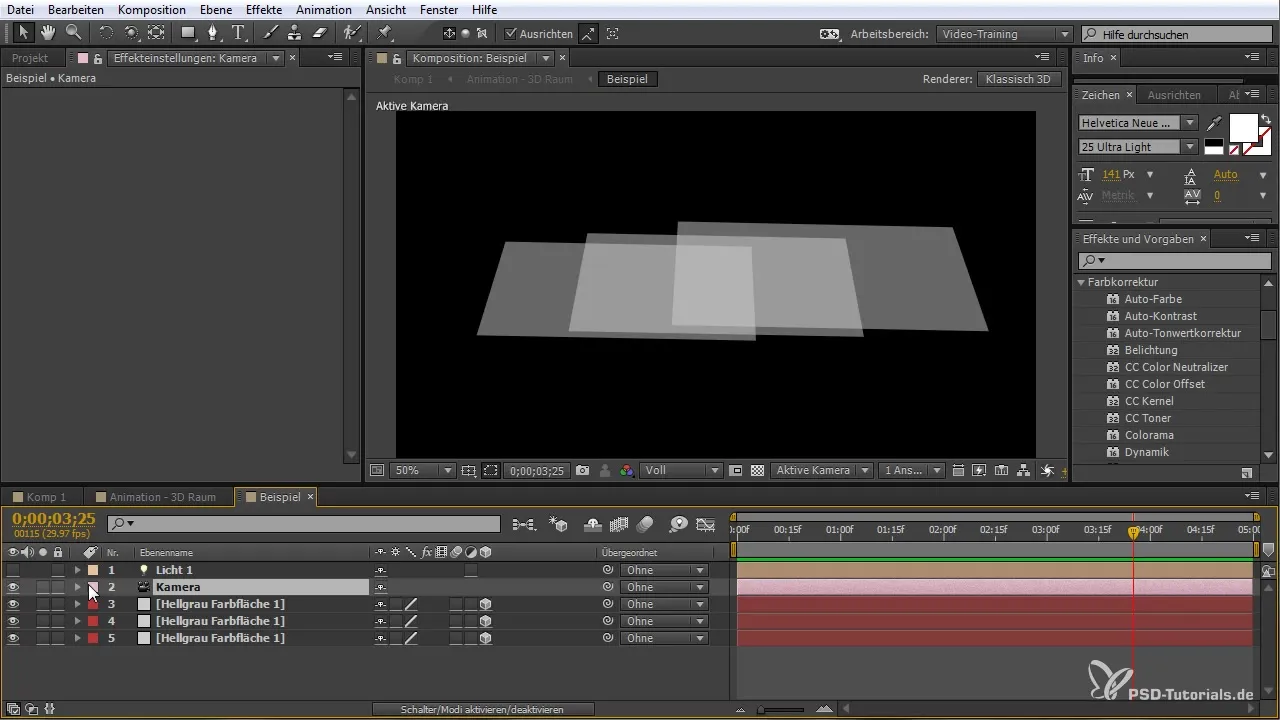Click the Beispiel breadcrumb in composition viewer
Screen dimensions: 1280x720
[628, 79]
